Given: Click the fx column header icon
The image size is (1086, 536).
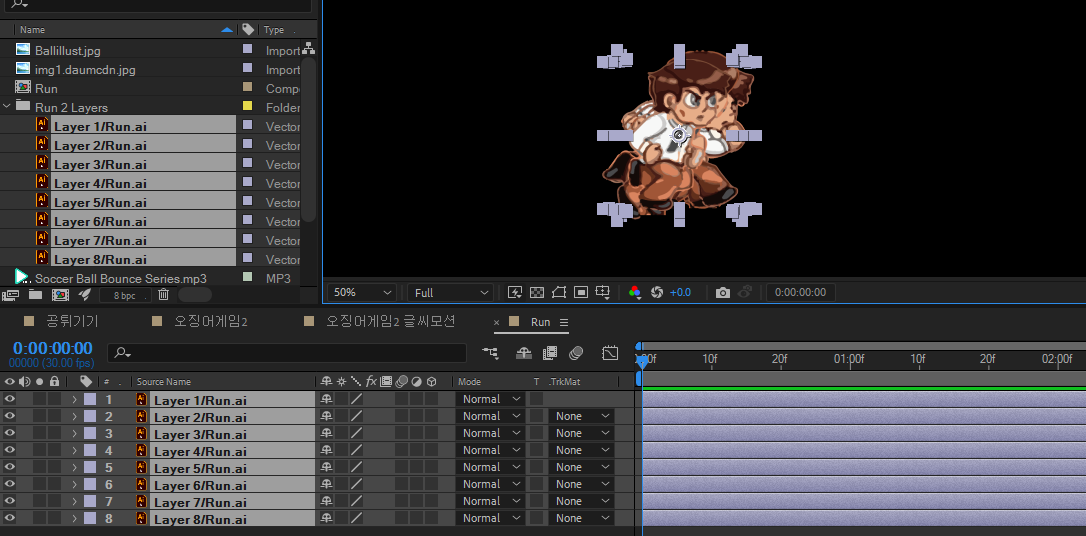Looking at the screenshot, I should tap(371, 381).
